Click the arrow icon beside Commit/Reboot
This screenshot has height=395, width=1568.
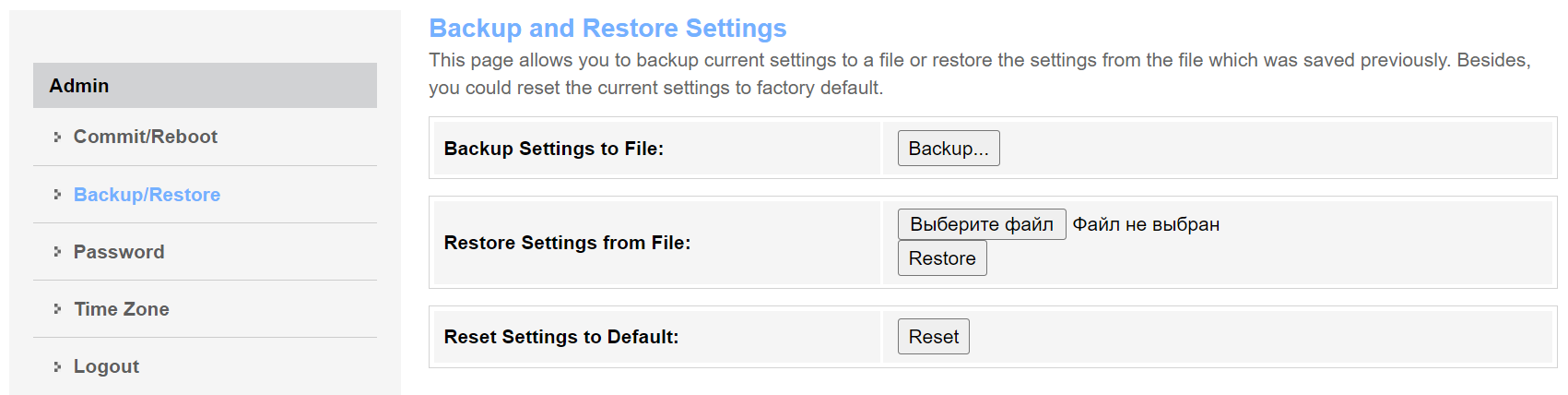(57, 137)
